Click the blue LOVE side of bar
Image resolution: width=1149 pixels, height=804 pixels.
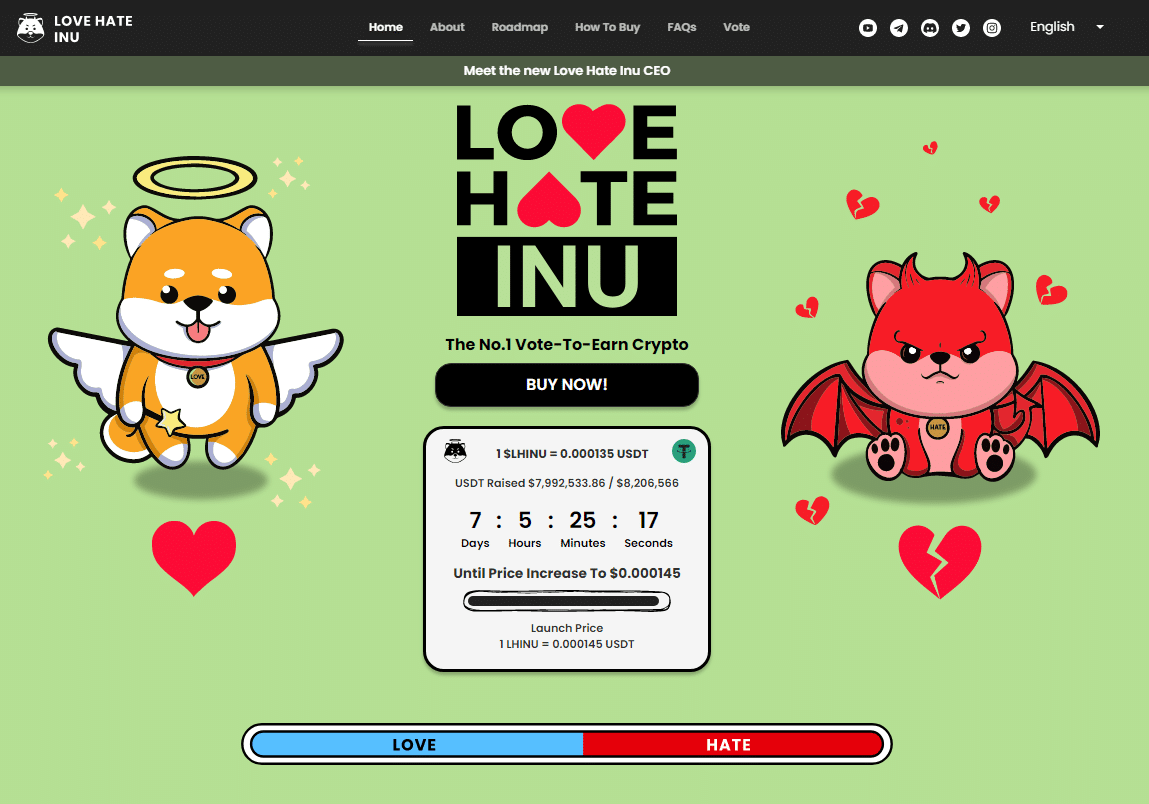click(415, 744)
